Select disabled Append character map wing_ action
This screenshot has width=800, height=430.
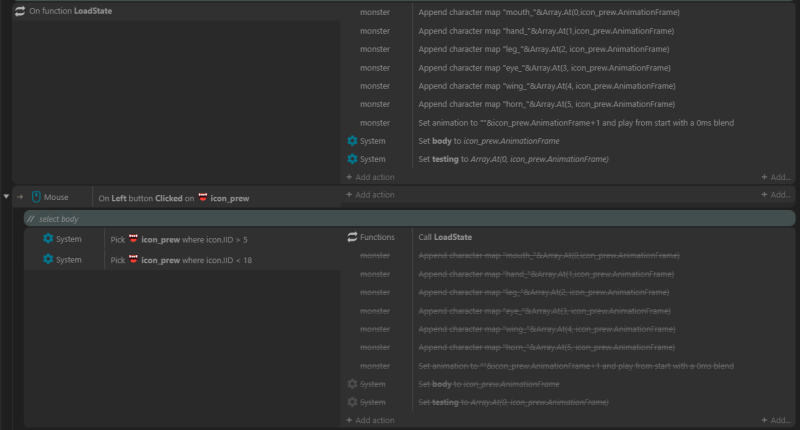pos(547,330)
